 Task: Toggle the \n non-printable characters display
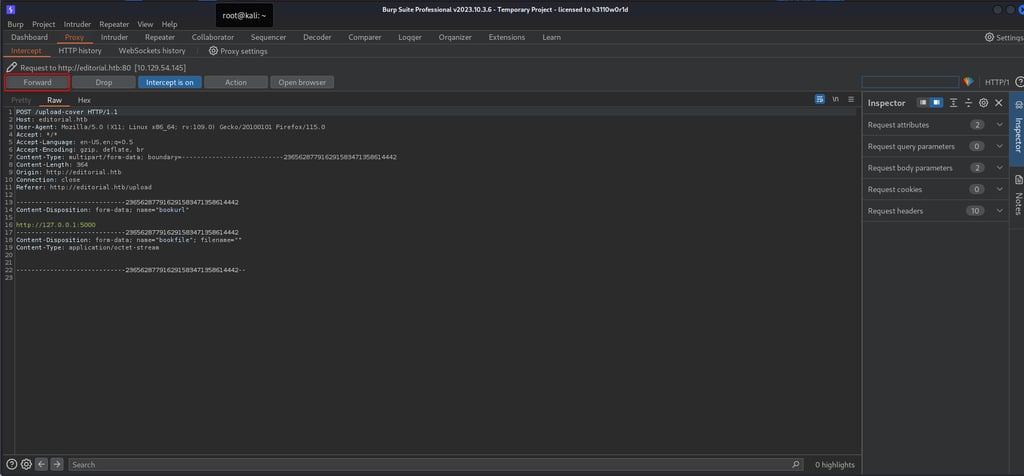(835, 99)
